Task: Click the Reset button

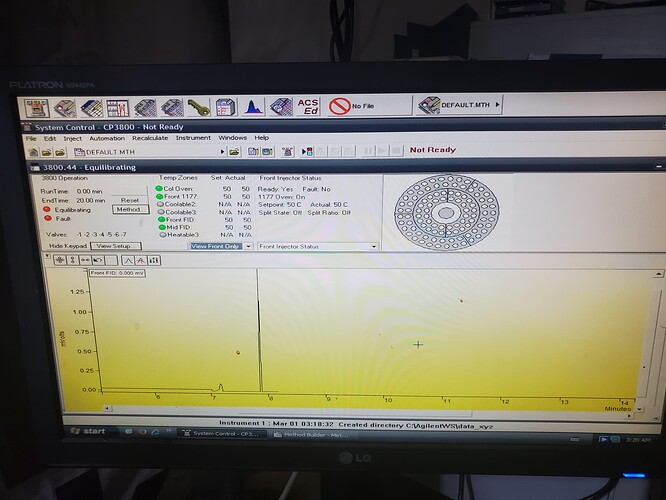Action: tap(130, 200)
